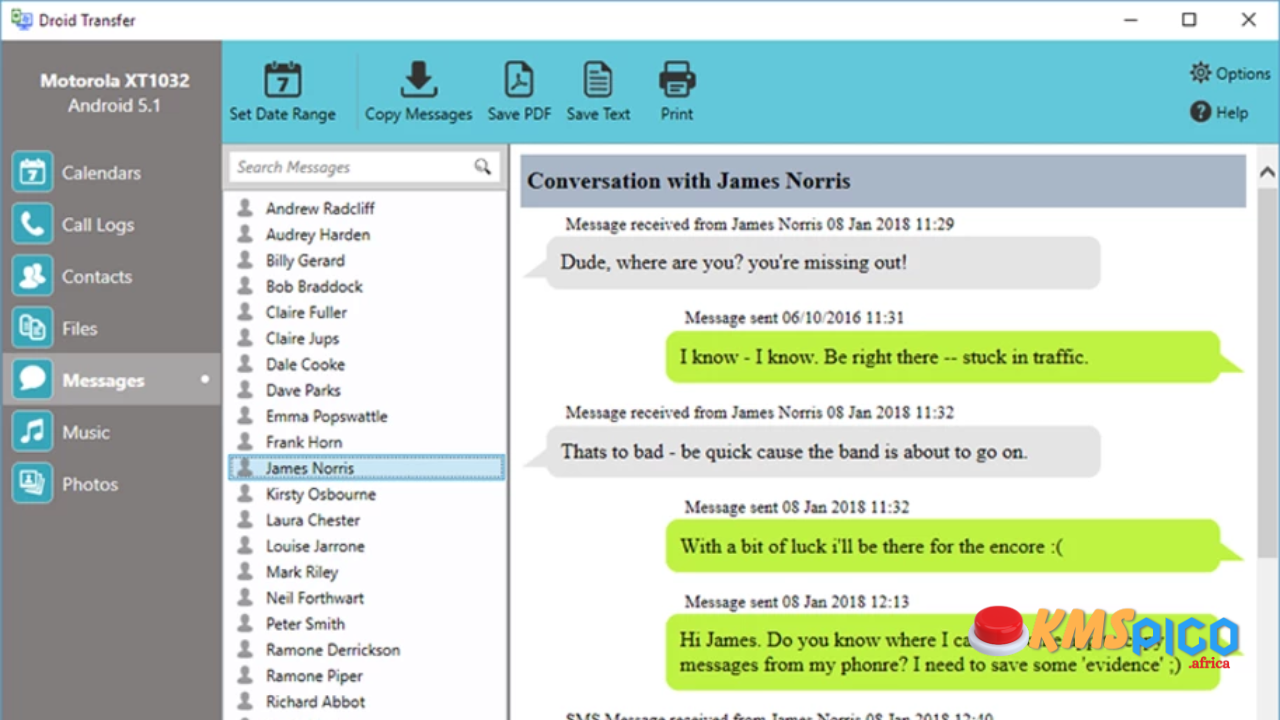This screenshot has height=720, width=1280.
Task: Select Ramone Derrickson conversation
Action: (x=332, y=650)
